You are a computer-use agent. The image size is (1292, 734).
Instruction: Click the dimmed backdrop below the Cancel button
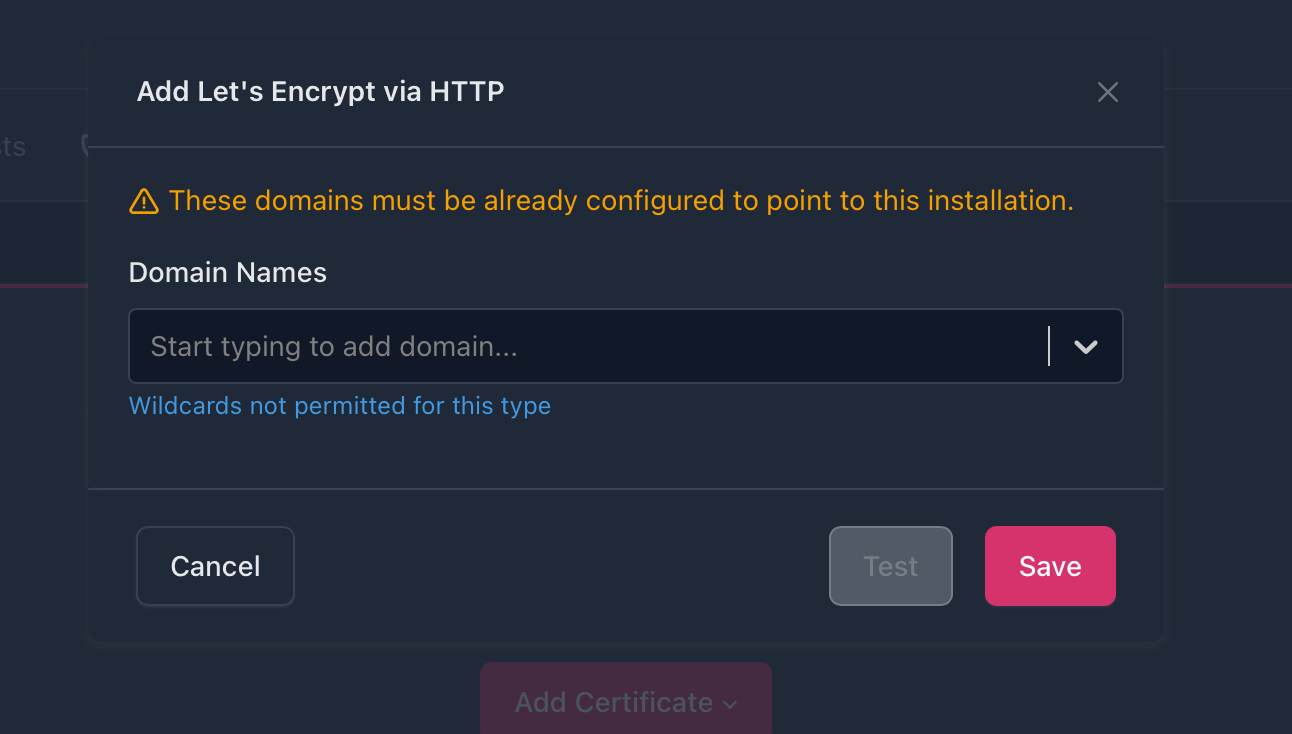215,690
